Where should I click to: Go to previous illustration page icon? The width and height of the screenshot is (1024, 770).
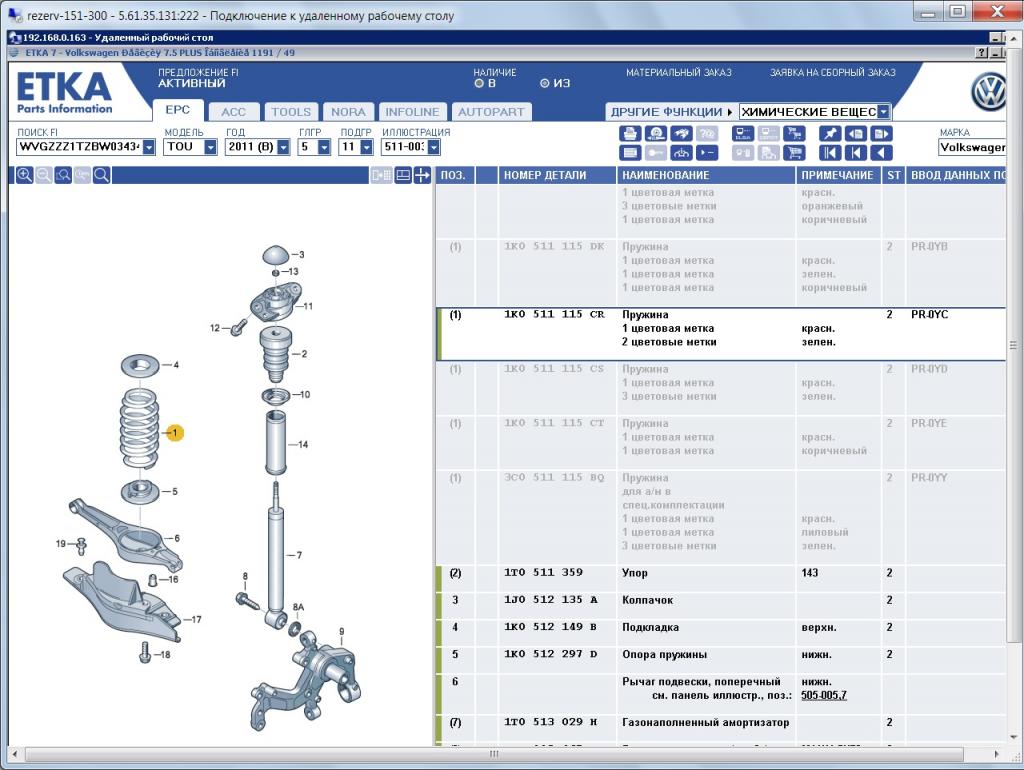coord(856,134)
